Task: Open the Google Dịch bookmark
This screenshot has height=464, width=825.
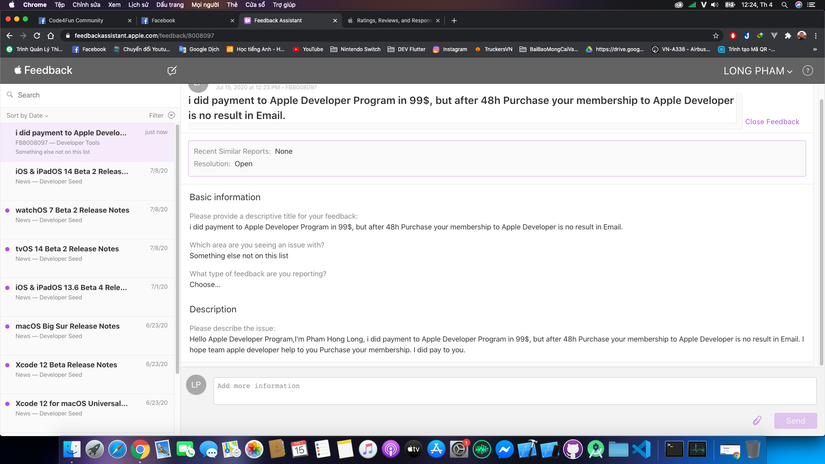Action: point(199,49)
